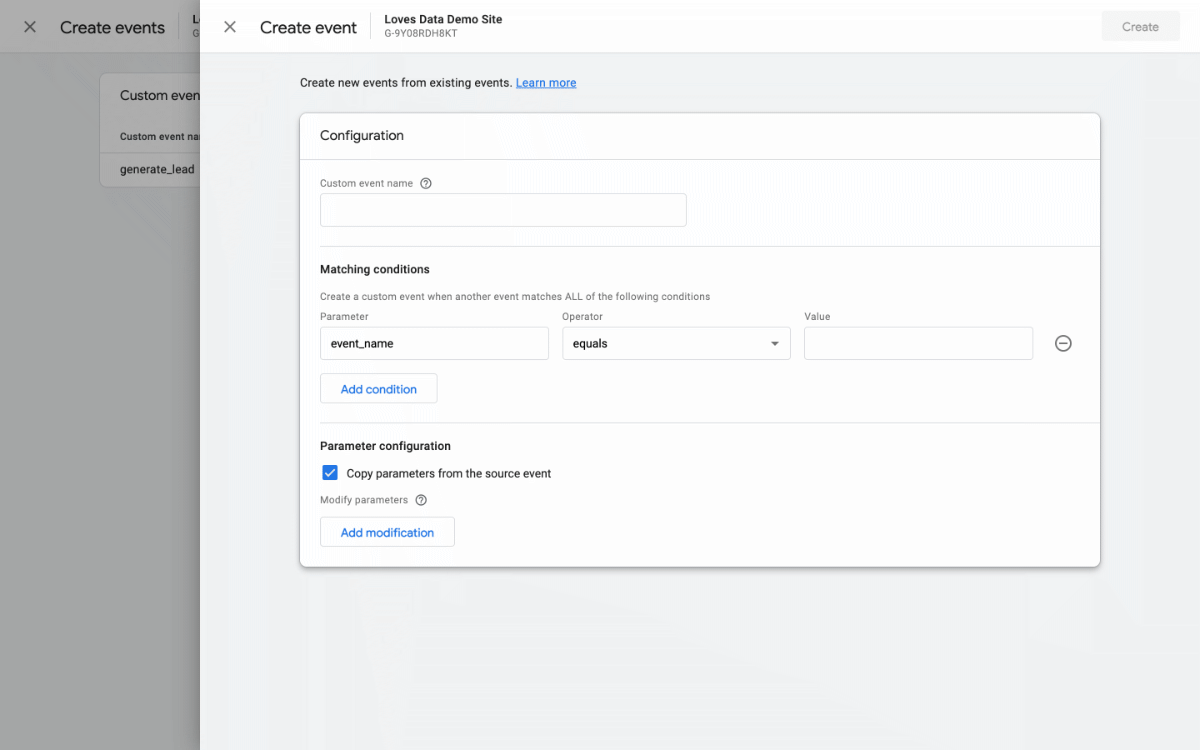Click the Modify parameters help icon

click(421, 500)
